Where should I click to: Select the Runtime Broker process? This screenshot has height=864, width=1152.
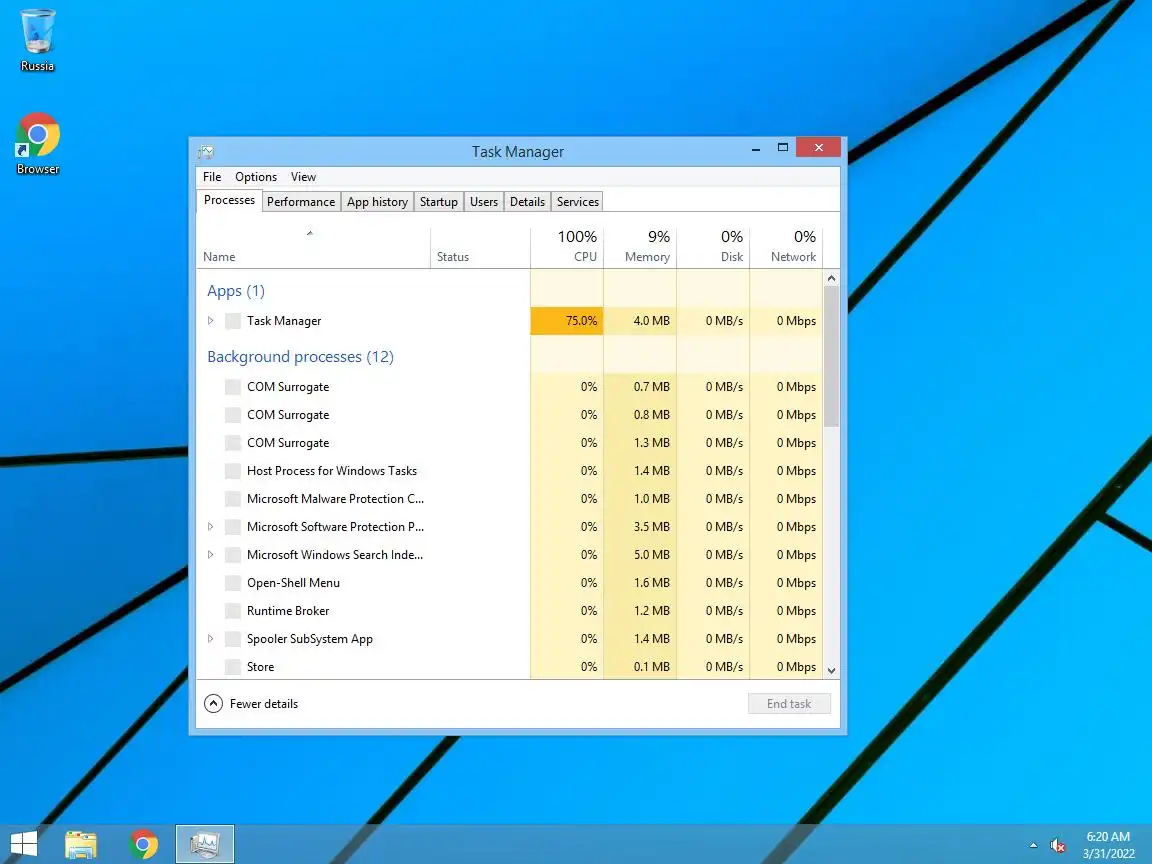509,611
